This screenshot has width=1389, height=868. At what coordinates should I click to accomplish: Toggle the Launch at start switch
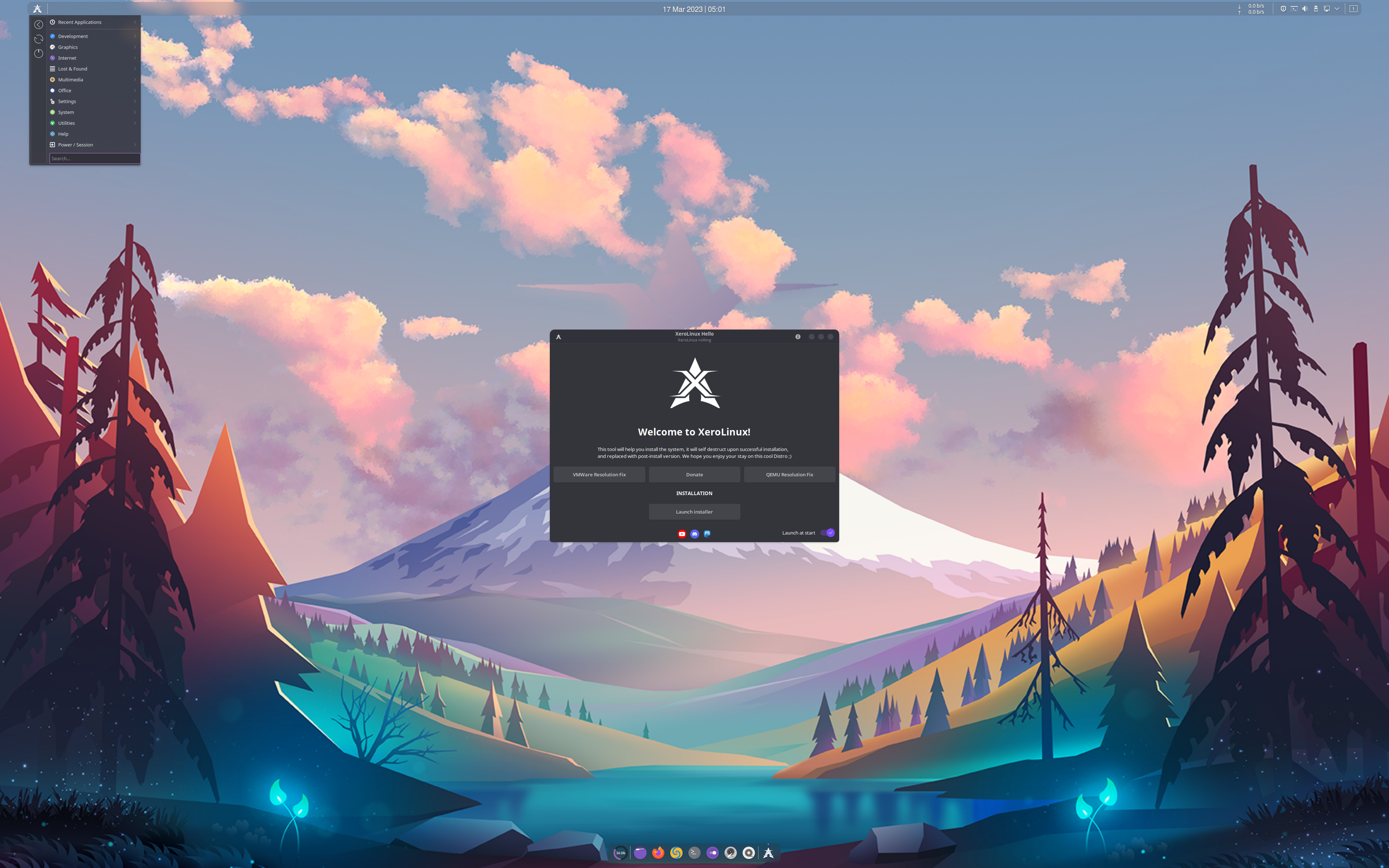pos(827,533)
